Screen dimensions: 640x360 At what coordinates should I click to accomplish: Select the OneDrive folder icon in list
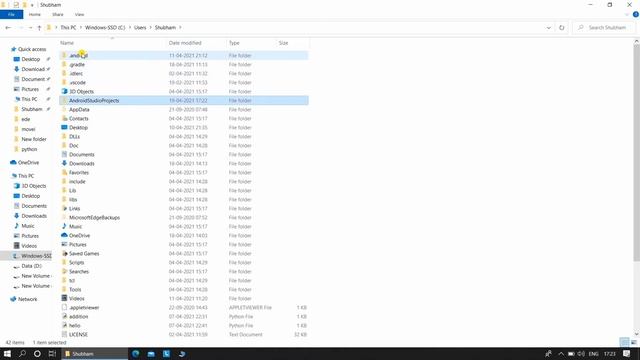tap(64, 235)
